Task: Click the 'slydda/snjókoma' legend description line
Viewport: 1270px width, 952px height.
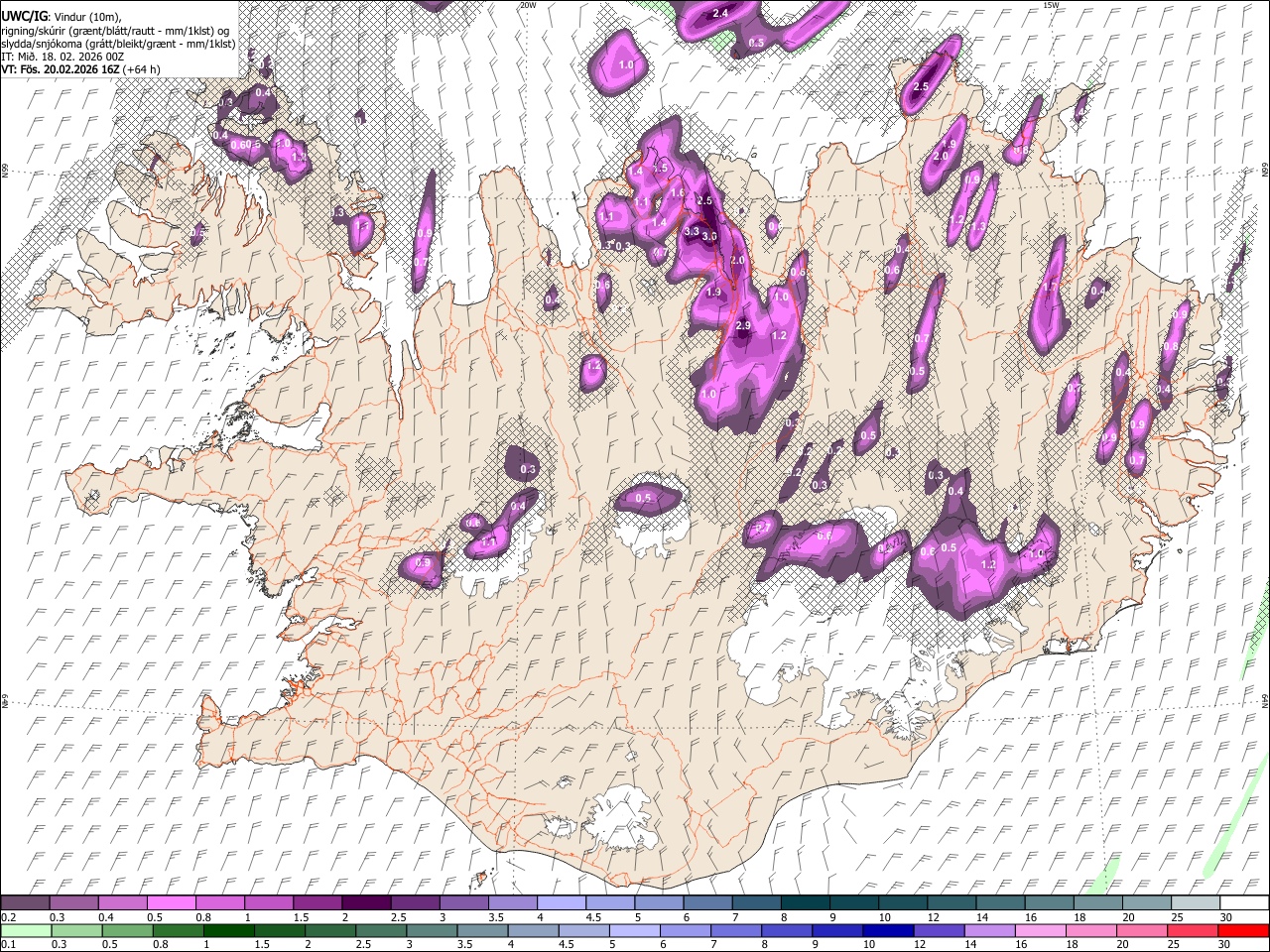Action: pos(118,44)
